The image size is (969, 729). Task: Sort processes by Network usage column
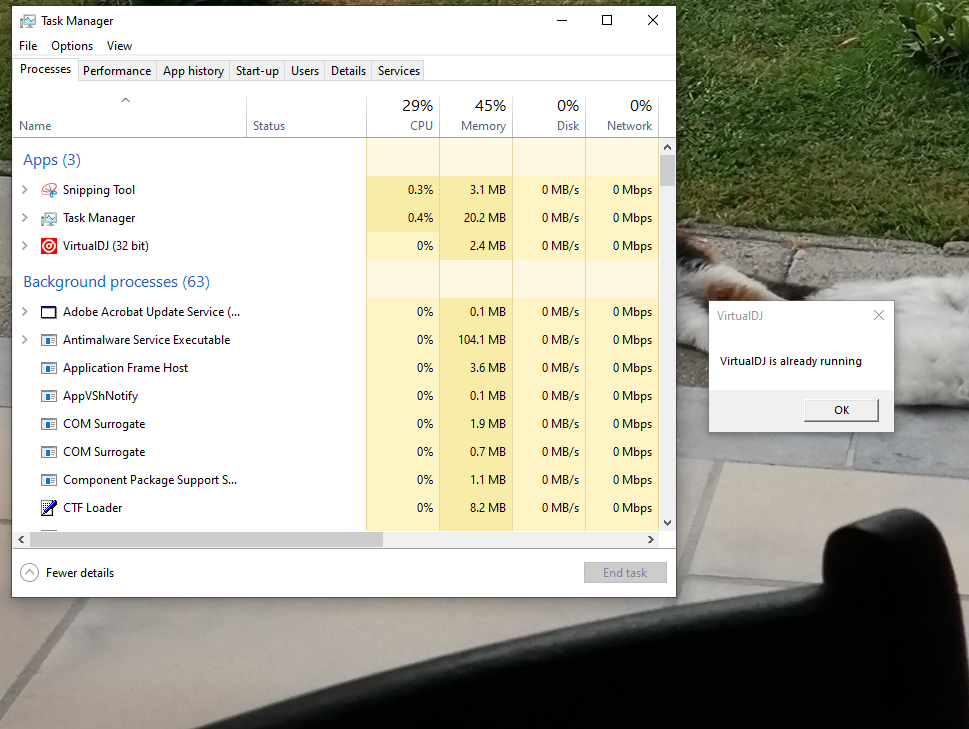coord(622,117)
